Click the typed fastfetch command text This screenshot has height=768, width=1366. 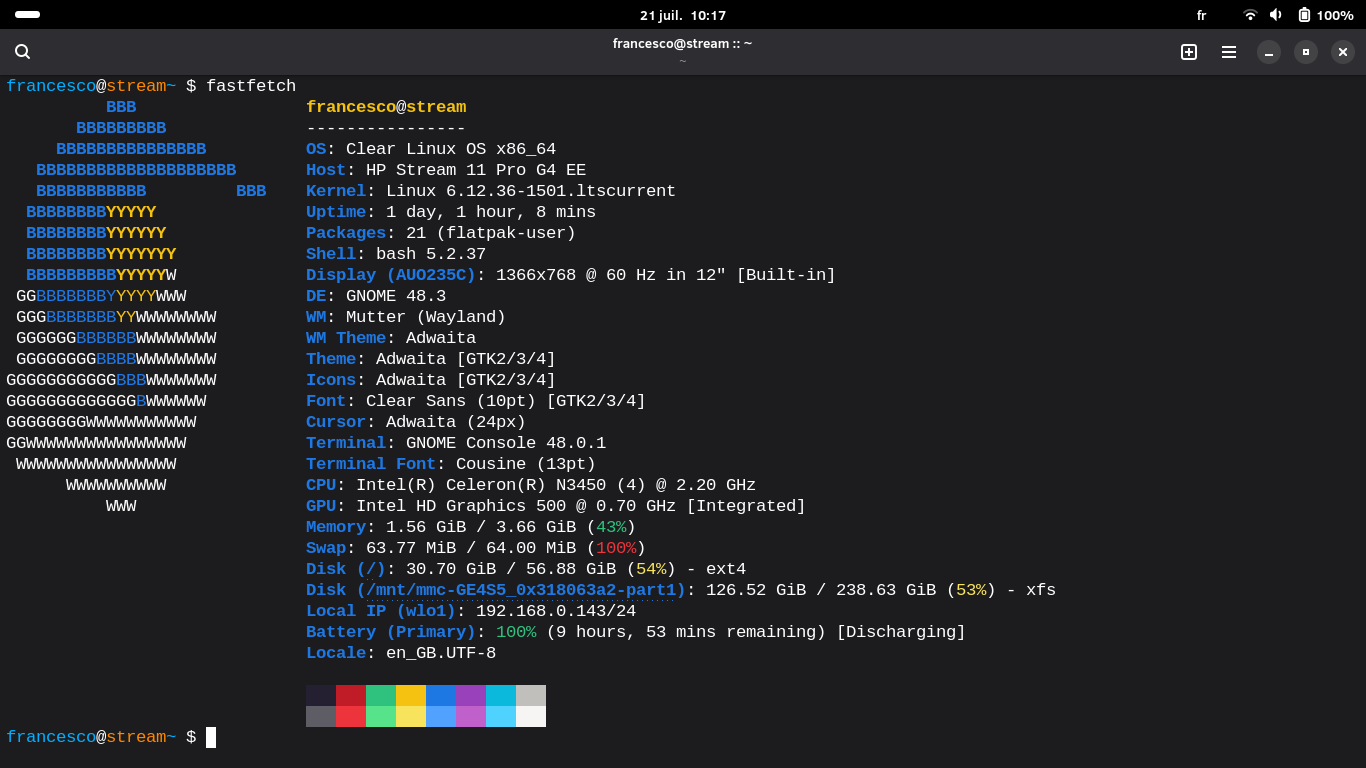point(250,86)
